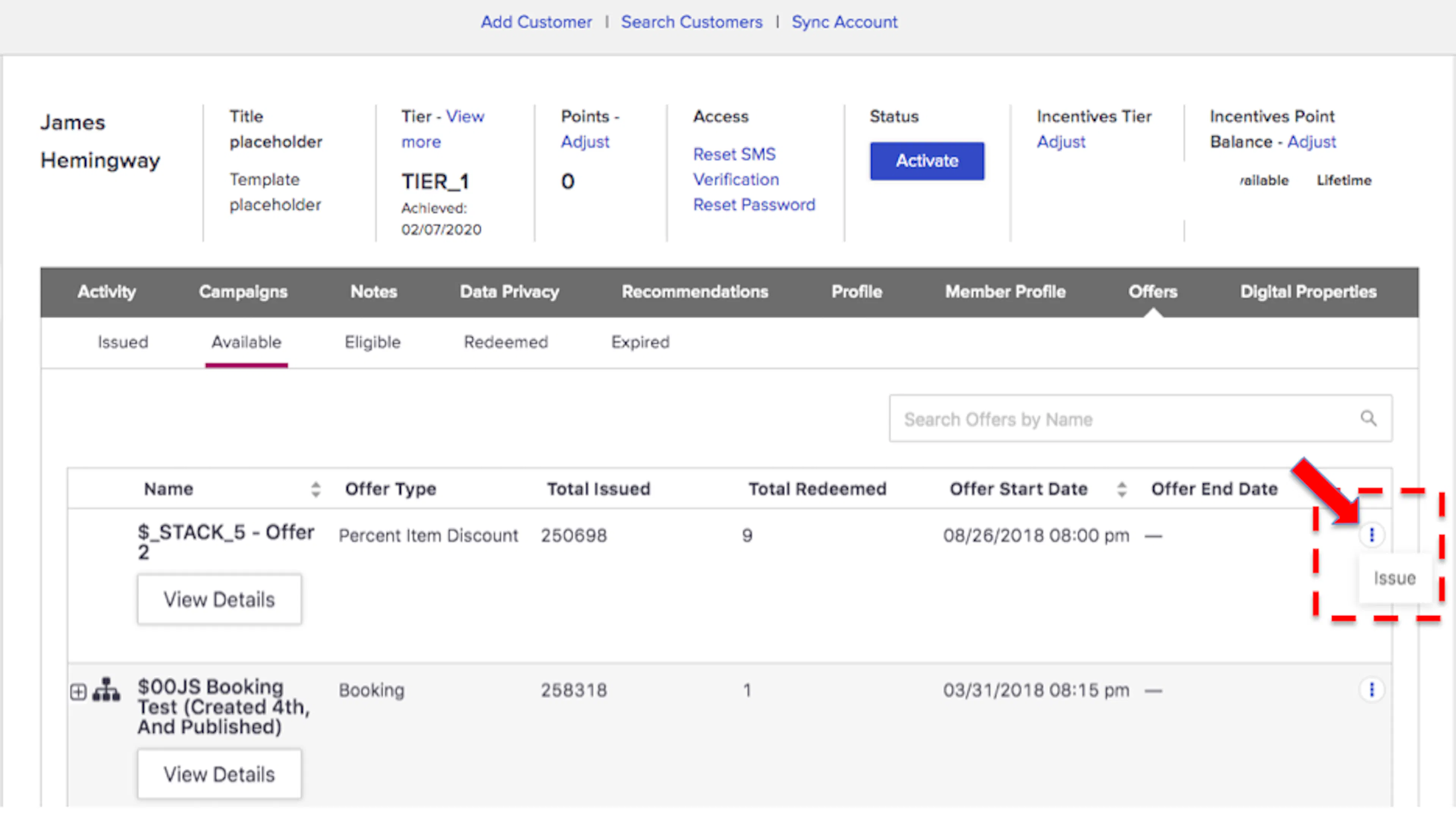The height and width of the screenshot is (813, 1456).
Task: Show Eligible offers sub-tab
Action: click(x=372, y=342)
